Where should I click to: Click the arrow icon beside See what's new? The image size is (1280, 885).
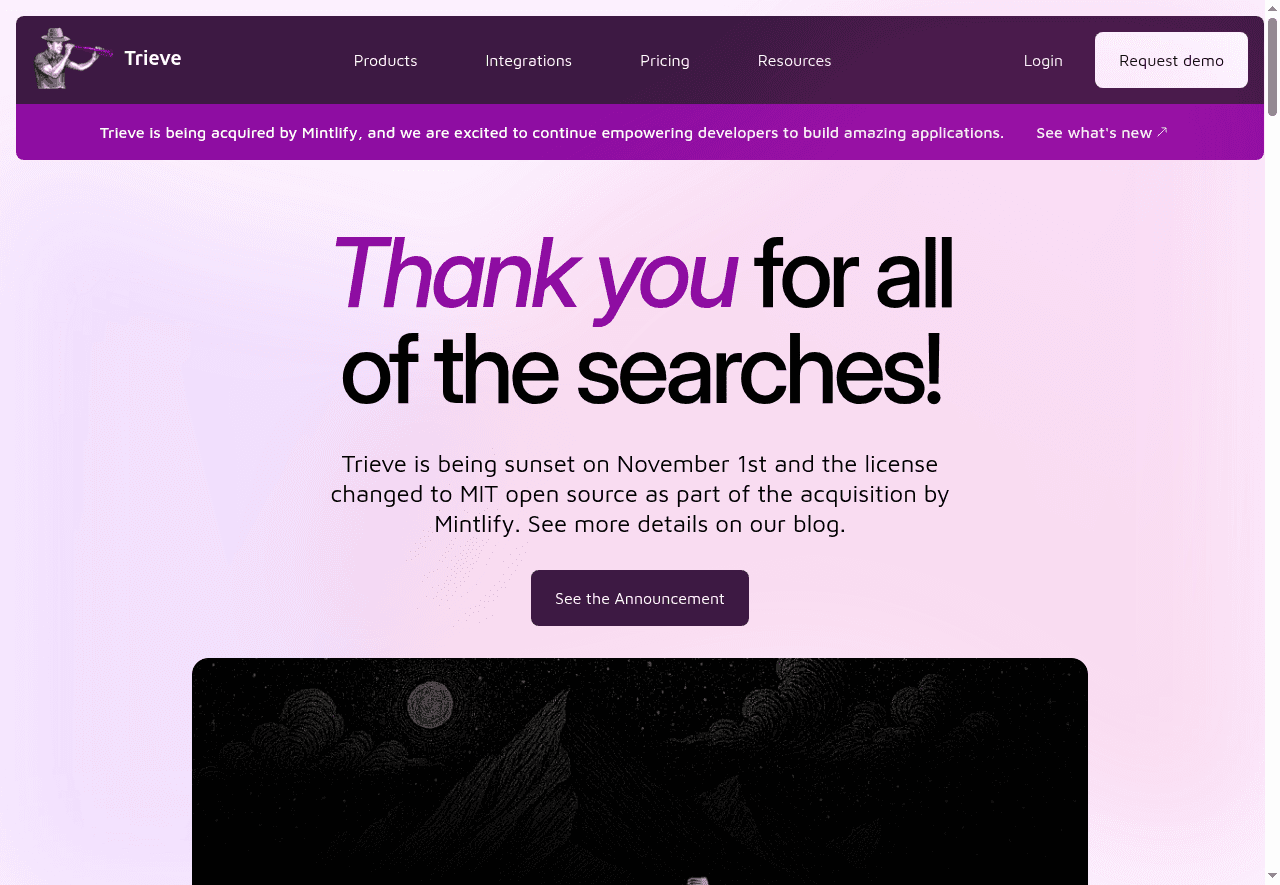(1162, 132)
